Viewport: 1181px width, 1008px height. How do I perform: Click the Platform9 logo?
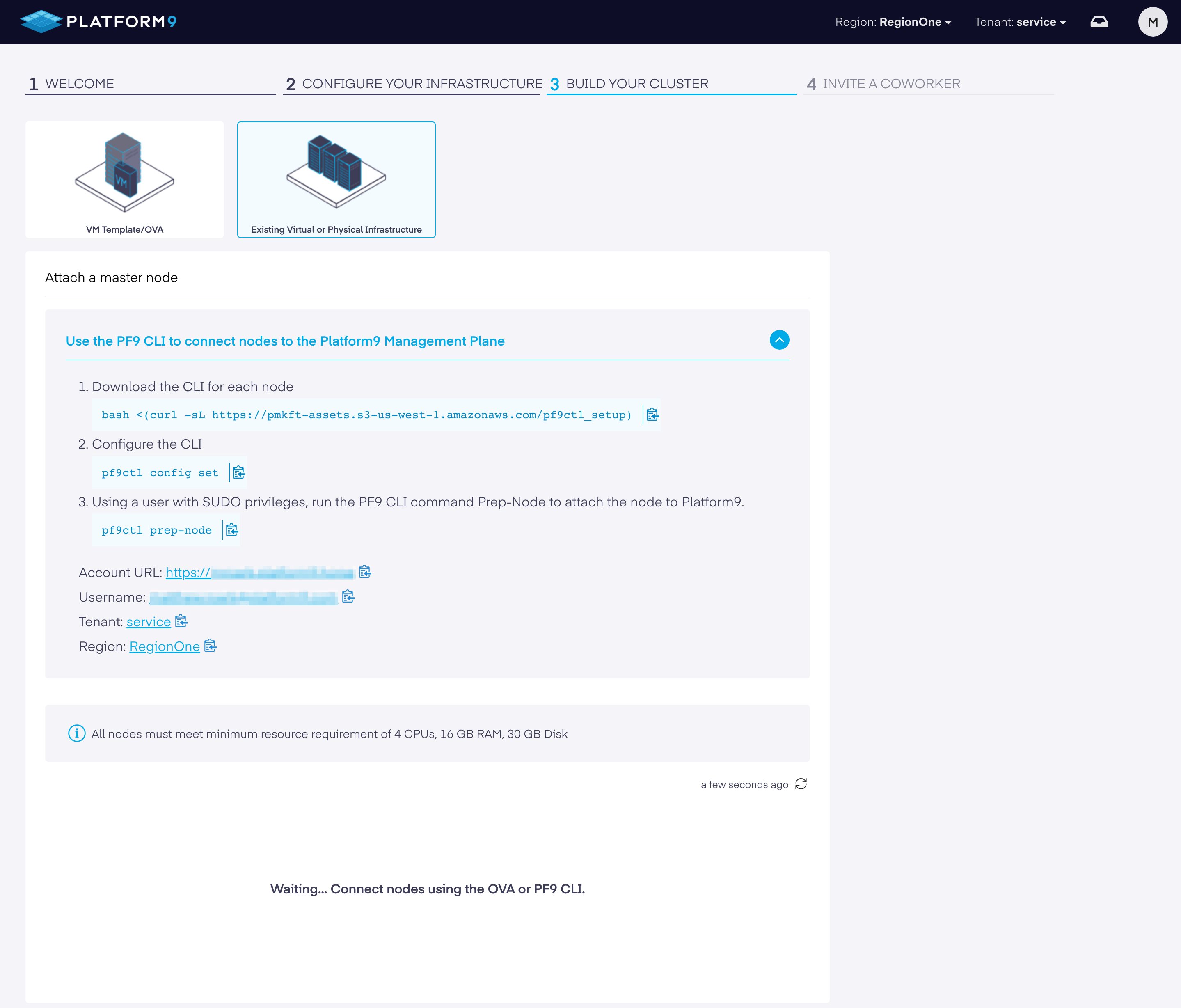tap(98, 22)
